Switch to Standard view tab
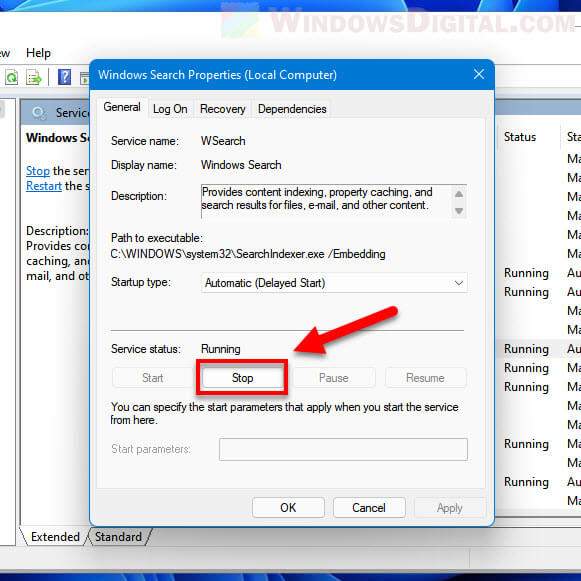581x581 pixels. 118,537
